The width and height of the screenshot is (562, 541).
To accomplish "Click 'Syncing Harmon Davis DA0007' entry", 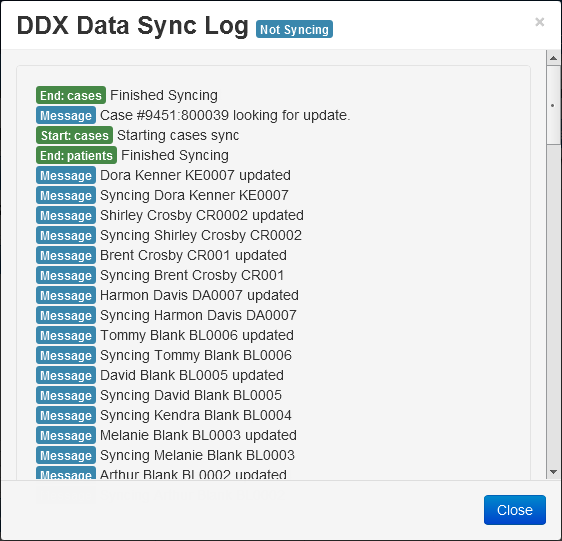I will (198, 315).
